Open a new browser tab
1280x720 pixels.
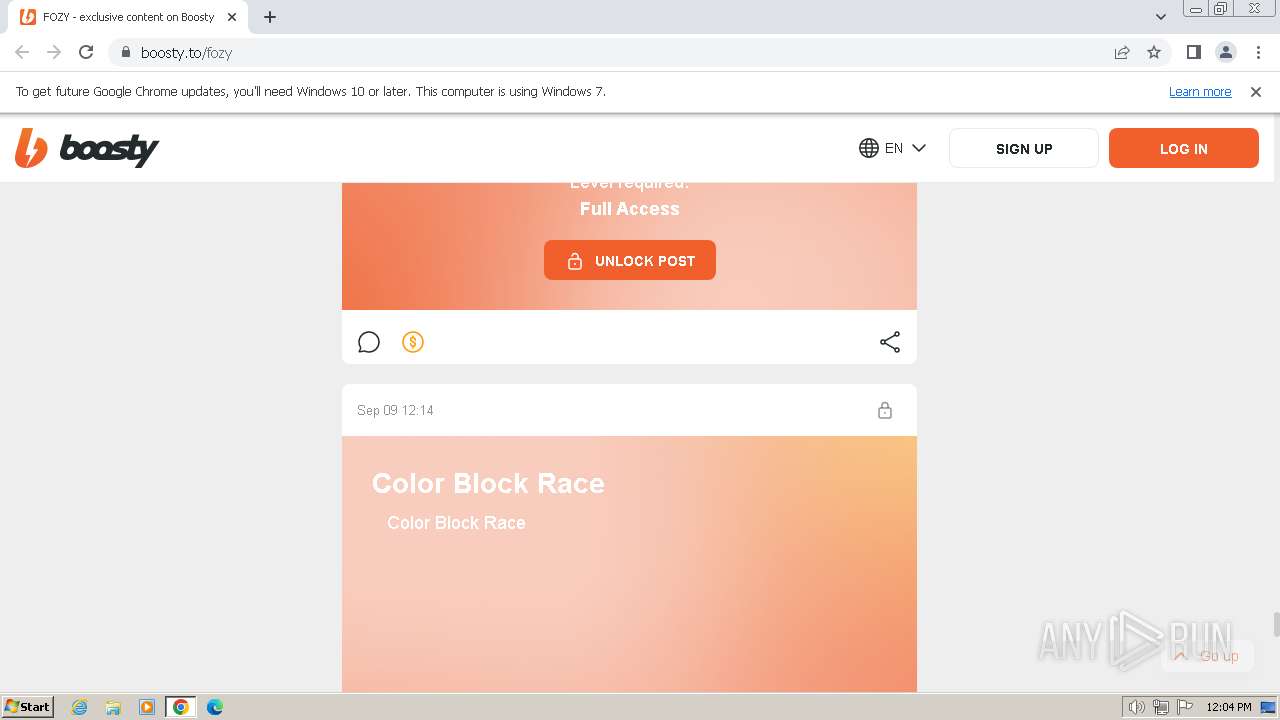[270, 17]
